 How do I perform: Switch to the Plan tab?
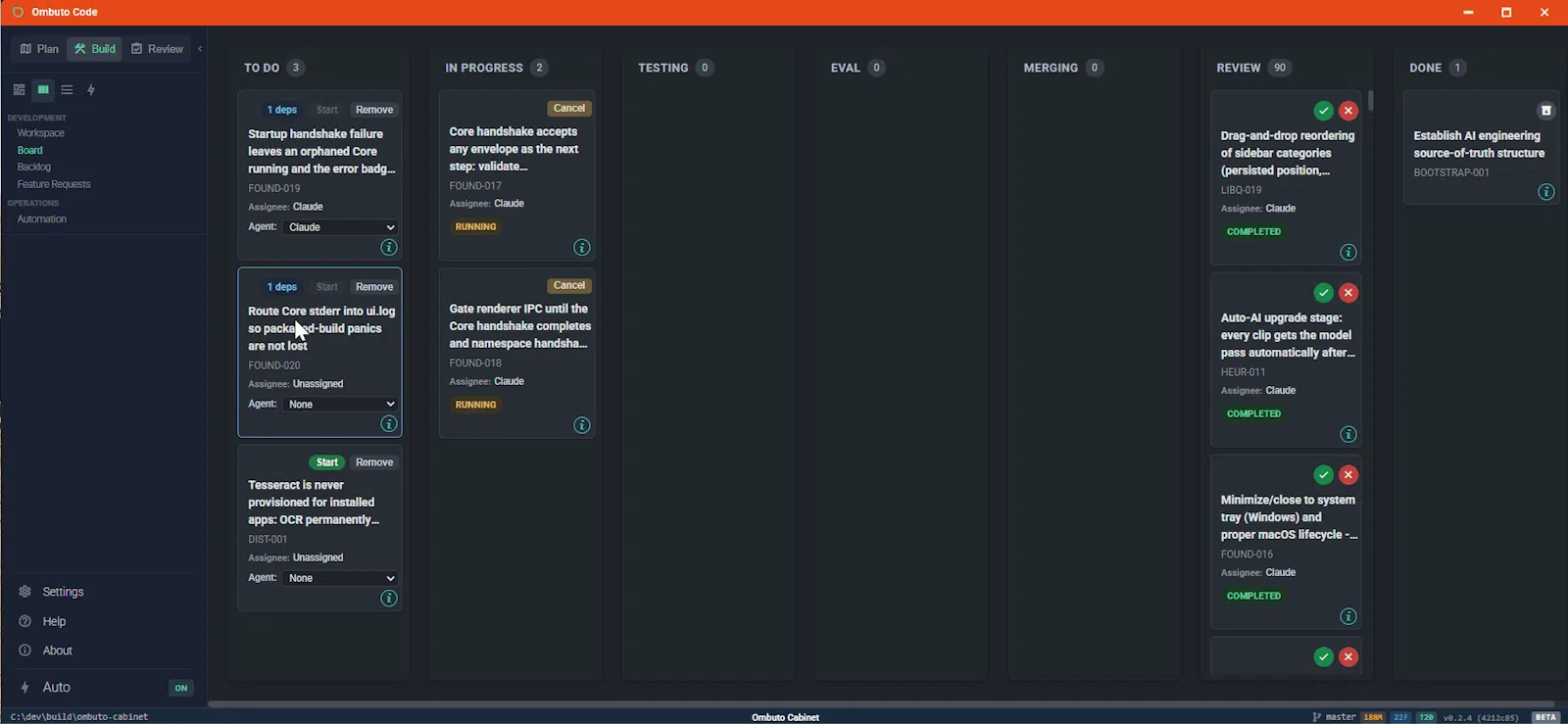(39, 49)
